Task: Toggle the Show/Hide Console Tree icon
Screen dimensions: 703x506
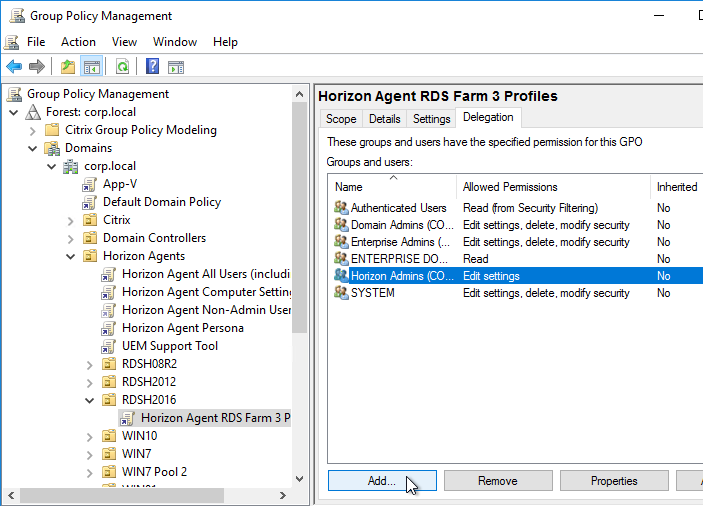Action: pos(92,67)
